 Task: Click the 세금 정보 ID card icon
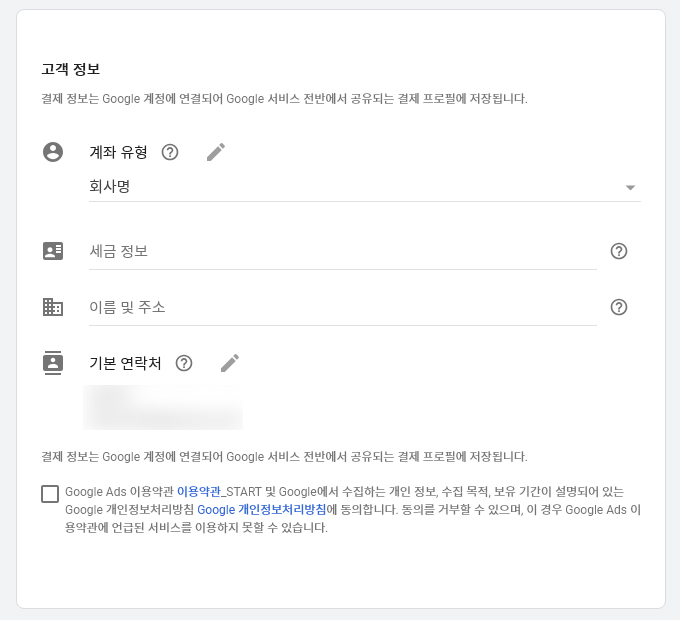click(x=53, y=251)
